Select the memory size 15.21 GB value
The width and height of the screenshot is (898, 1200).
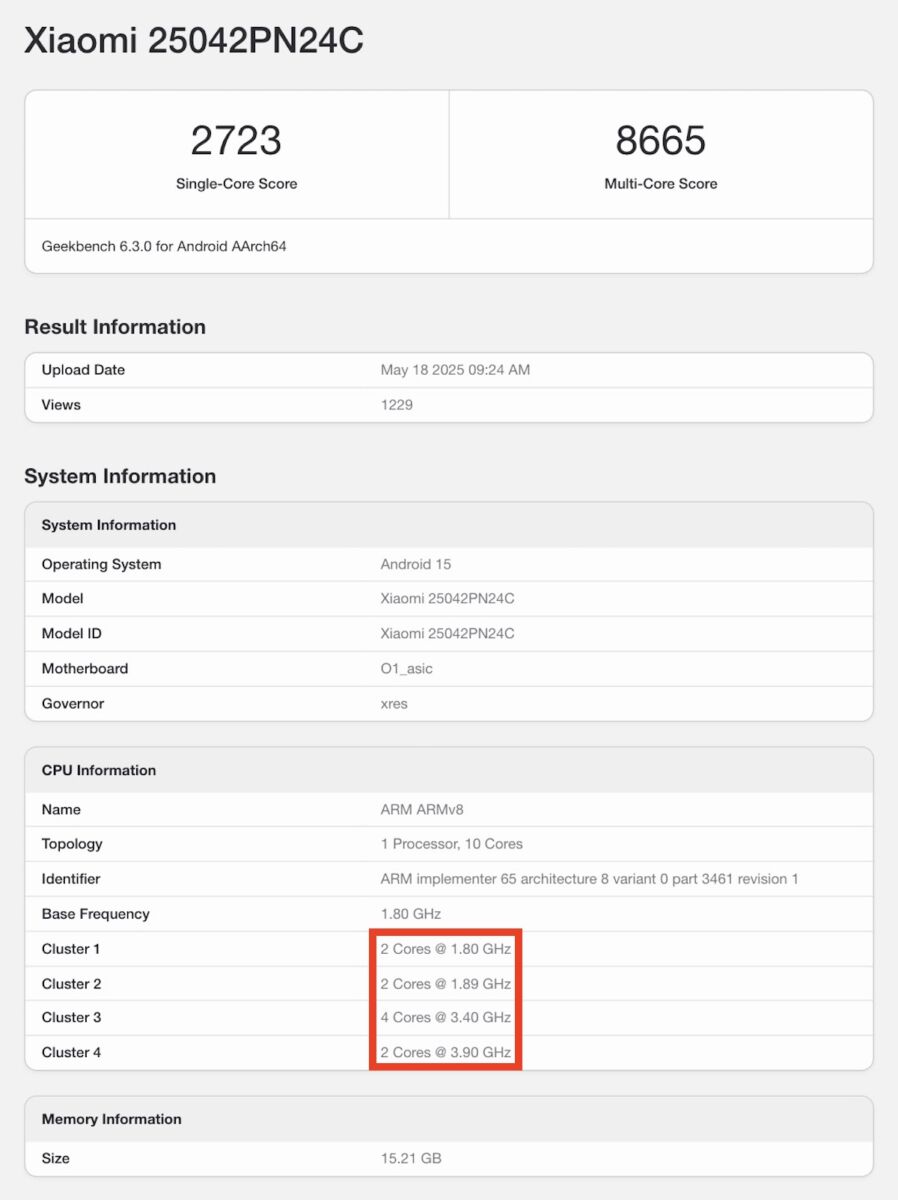[x=411, y=1159]
